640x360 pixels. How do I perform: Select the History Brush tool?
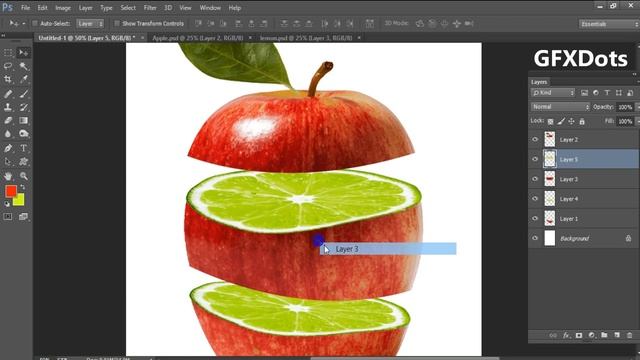coord(24,107)
